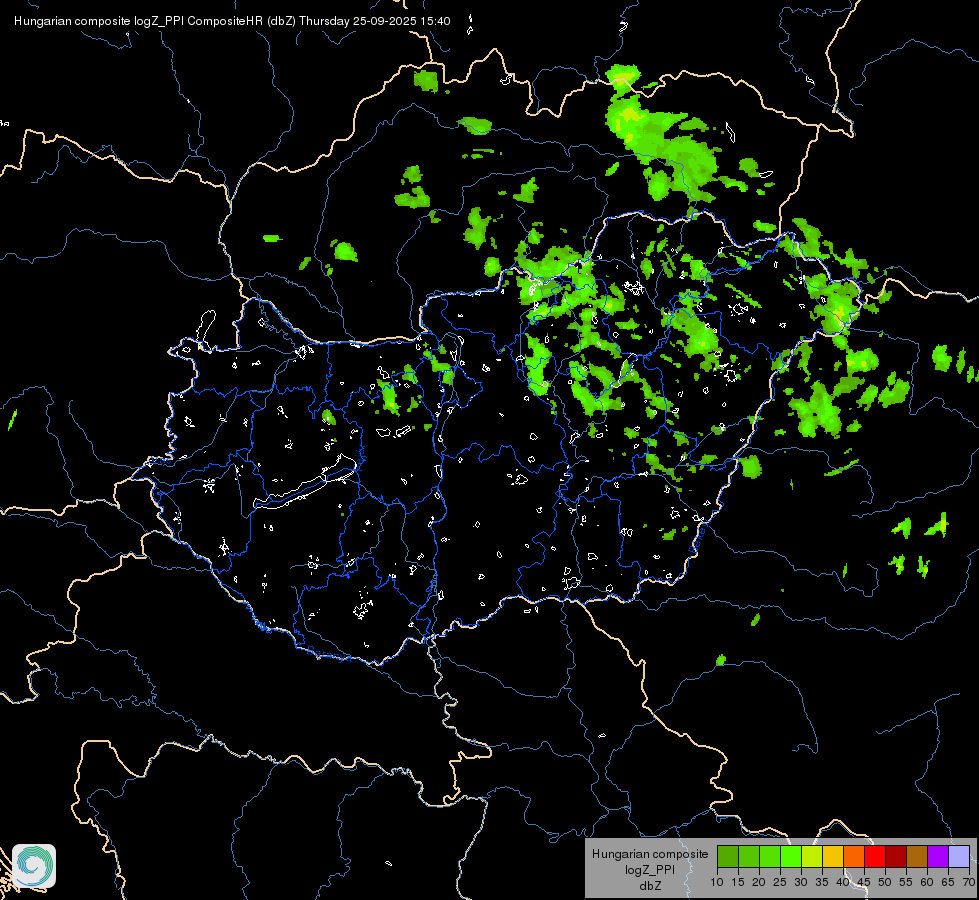
Task: Click the legend scale value '10'
Action: coord(717,882)
